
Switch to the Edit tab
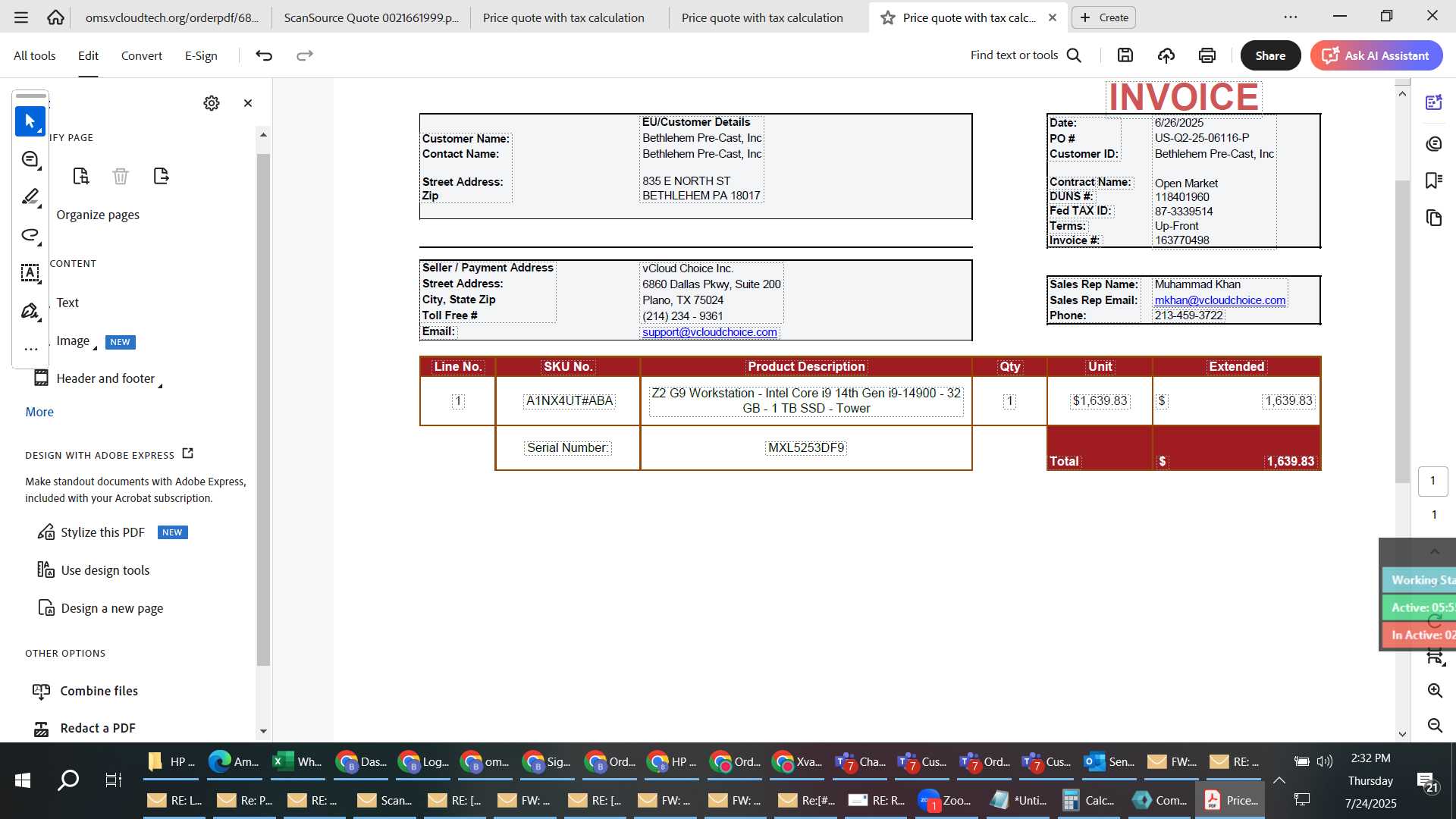tap(88, 55)
